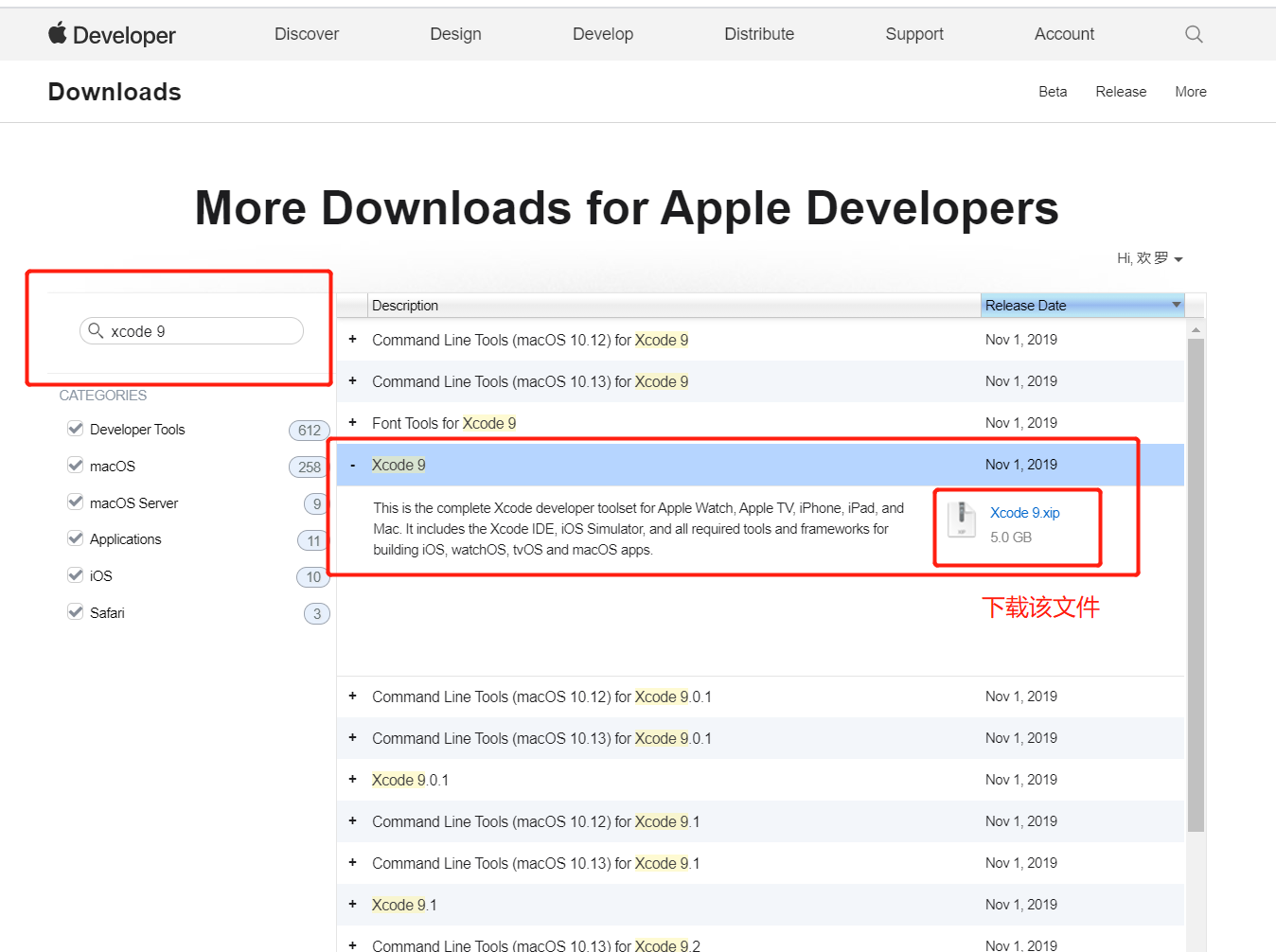
Task: Click the 258 count badge for macOS
Action: pos(310,467)
